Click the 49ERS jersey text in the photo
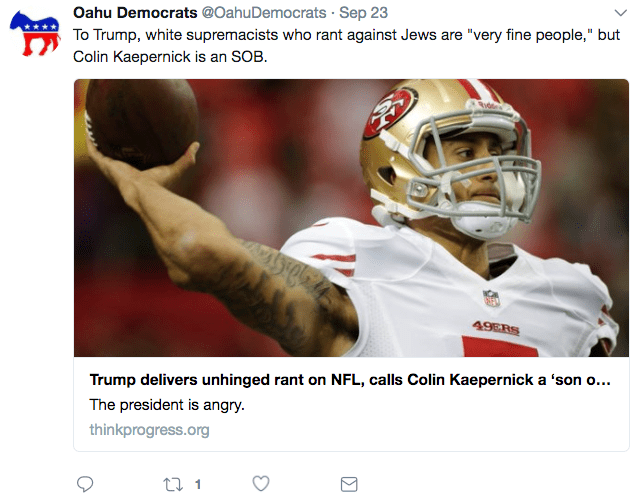The width and height of the screenshot is (639, 504). (495, 326)
